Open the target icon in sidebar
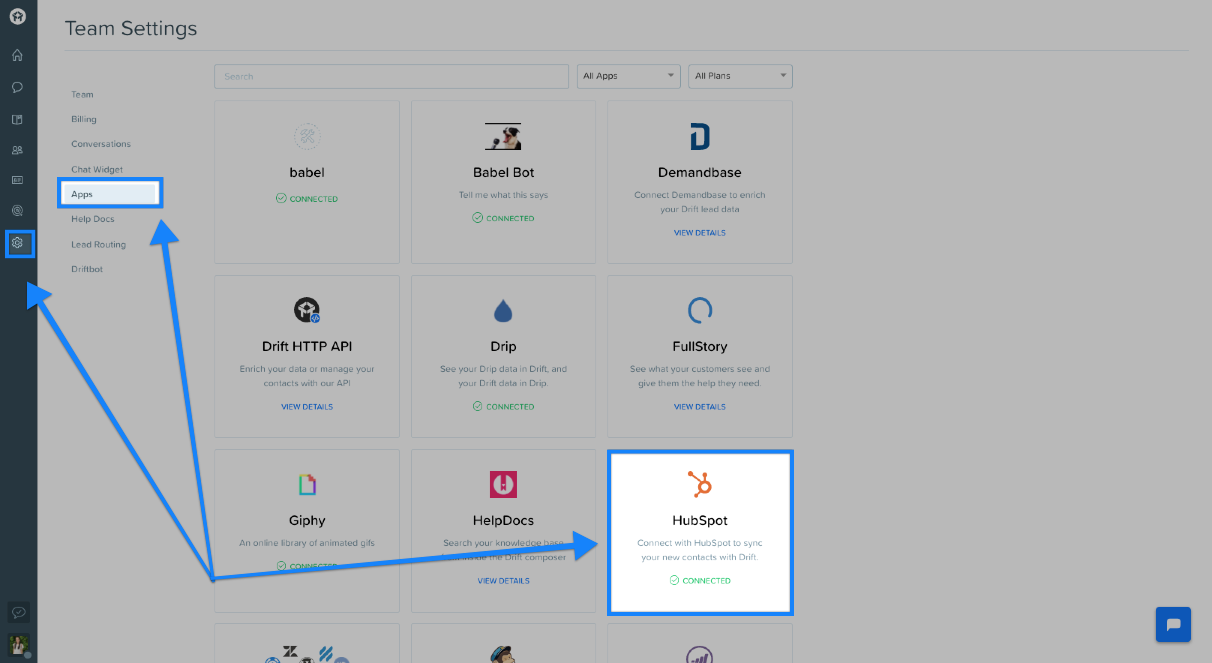 point(17,211)
